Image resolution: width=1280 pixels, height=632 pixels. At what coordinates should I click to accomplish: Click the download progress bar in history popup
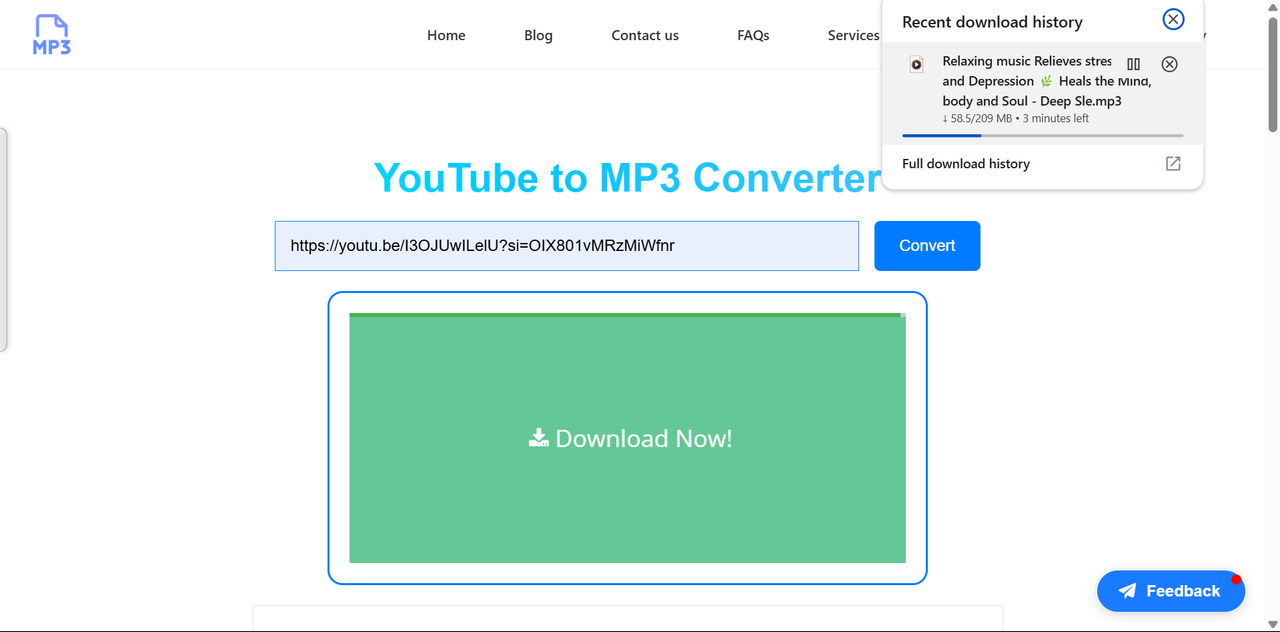click(1042, 135)
